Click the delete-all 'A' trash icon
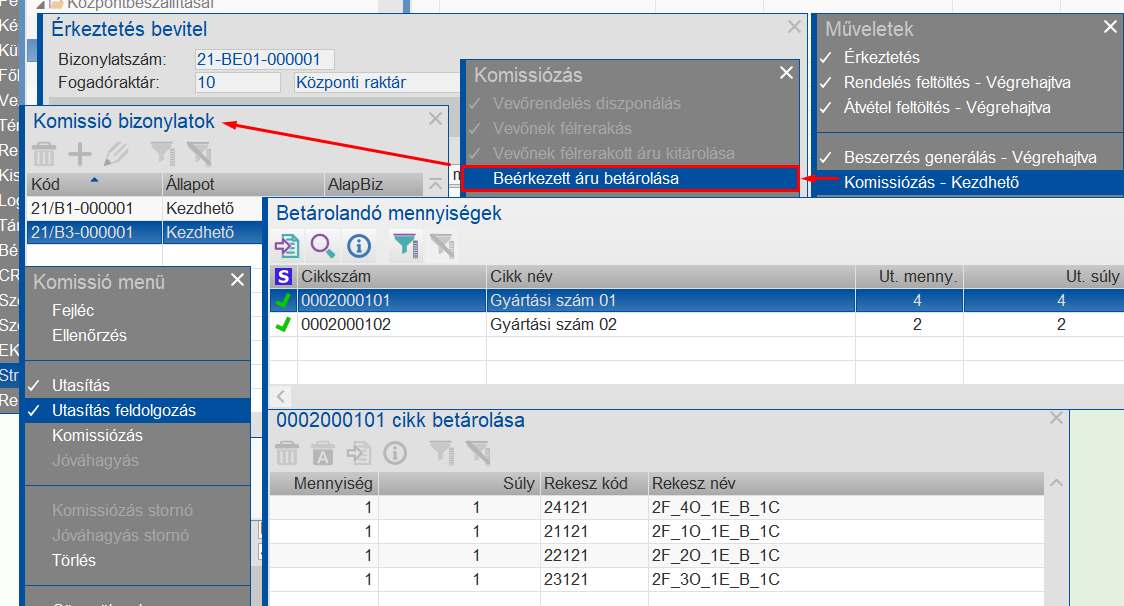Screen dimensions: 1124x606 click(323, 453)
